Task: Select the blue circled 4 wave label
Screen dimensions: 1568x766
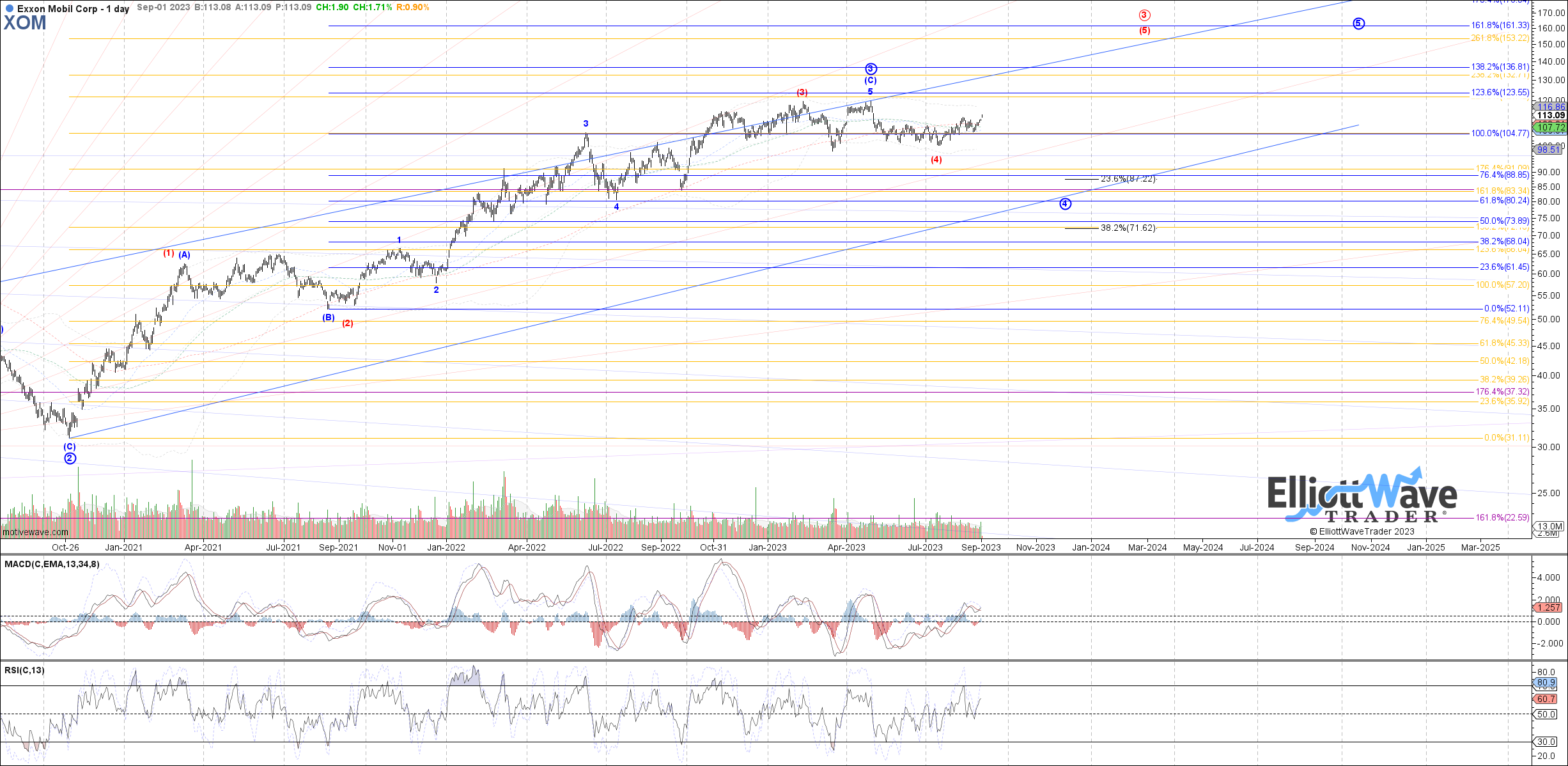Action: [x=1065, y=204]
